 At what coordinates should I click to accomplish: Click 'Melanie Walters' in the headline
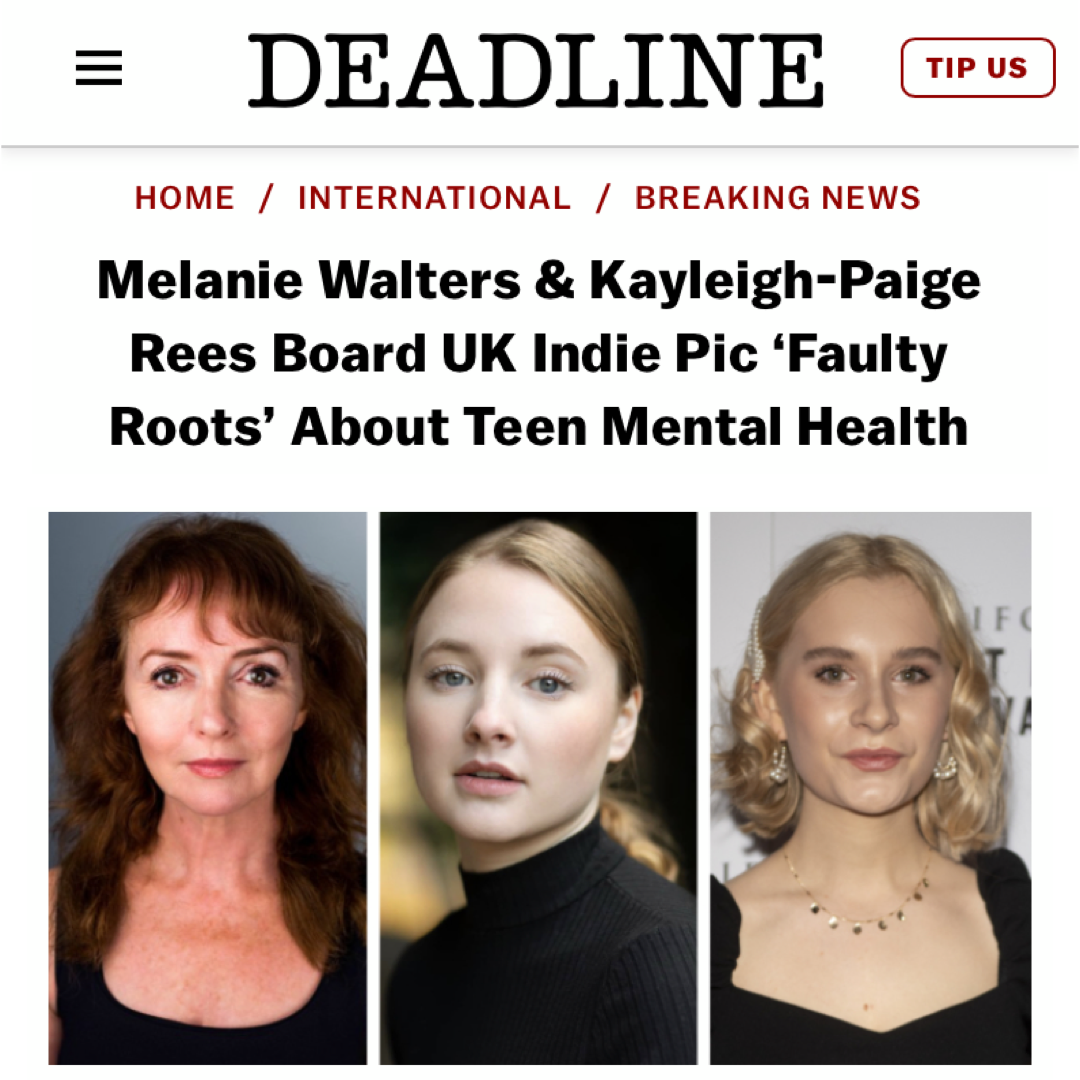[x=308, y=282]
